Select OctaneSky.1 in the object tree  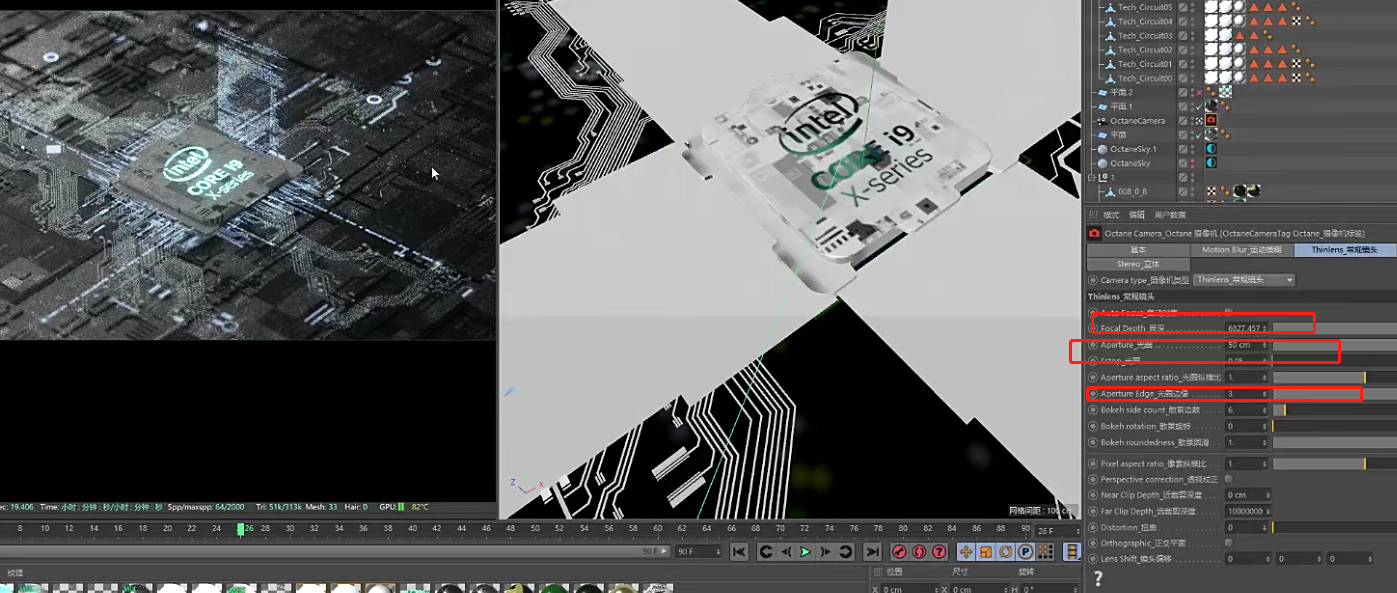coord(1133,149)
